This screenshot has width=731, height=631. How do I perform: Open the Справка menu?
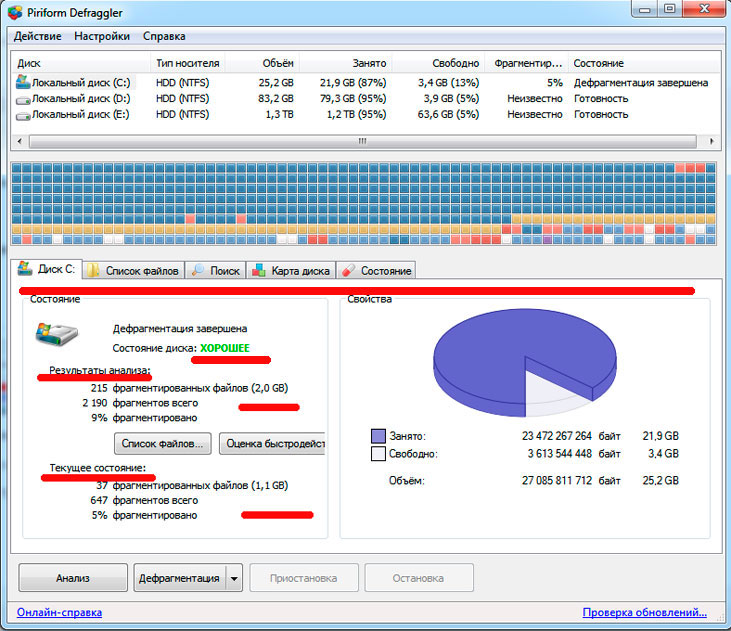coord(164,36)
